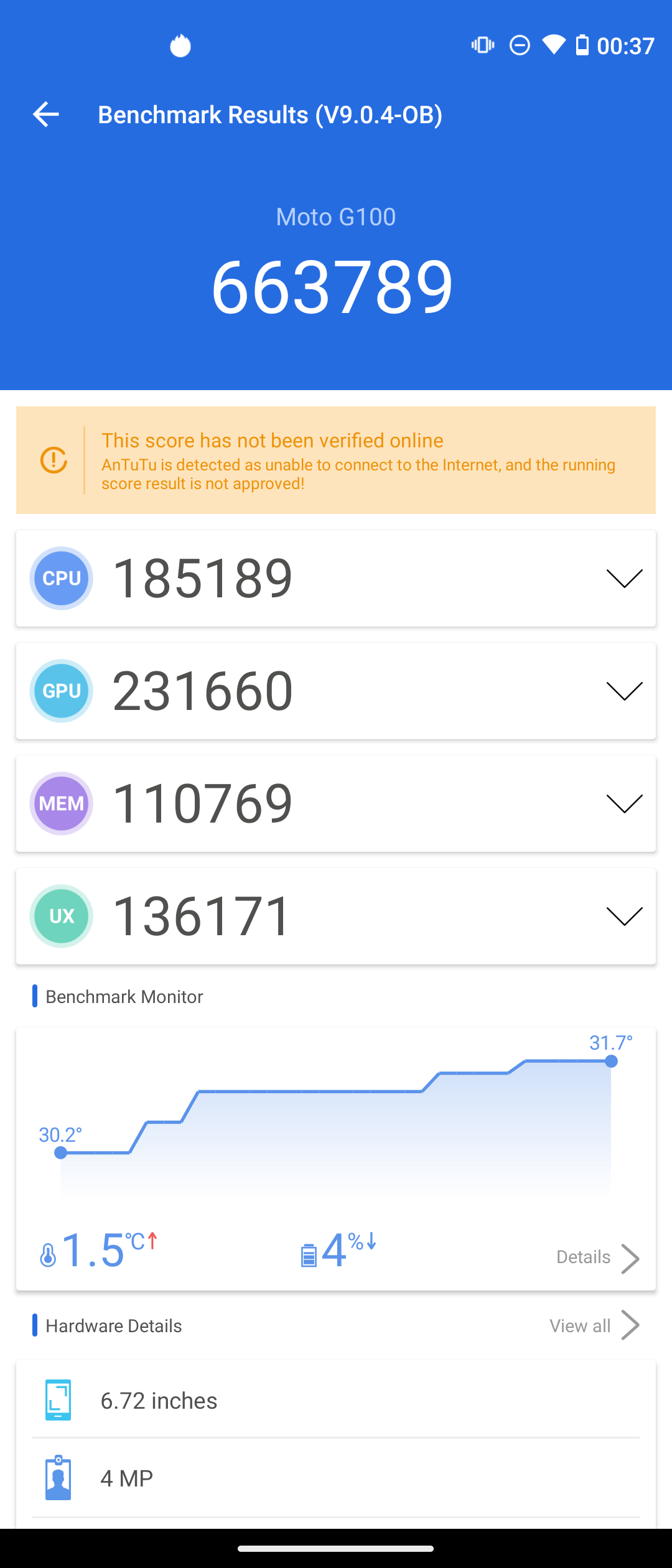Tap the screen size phone icon
672x1568 pixels.
pos(58,1400)
